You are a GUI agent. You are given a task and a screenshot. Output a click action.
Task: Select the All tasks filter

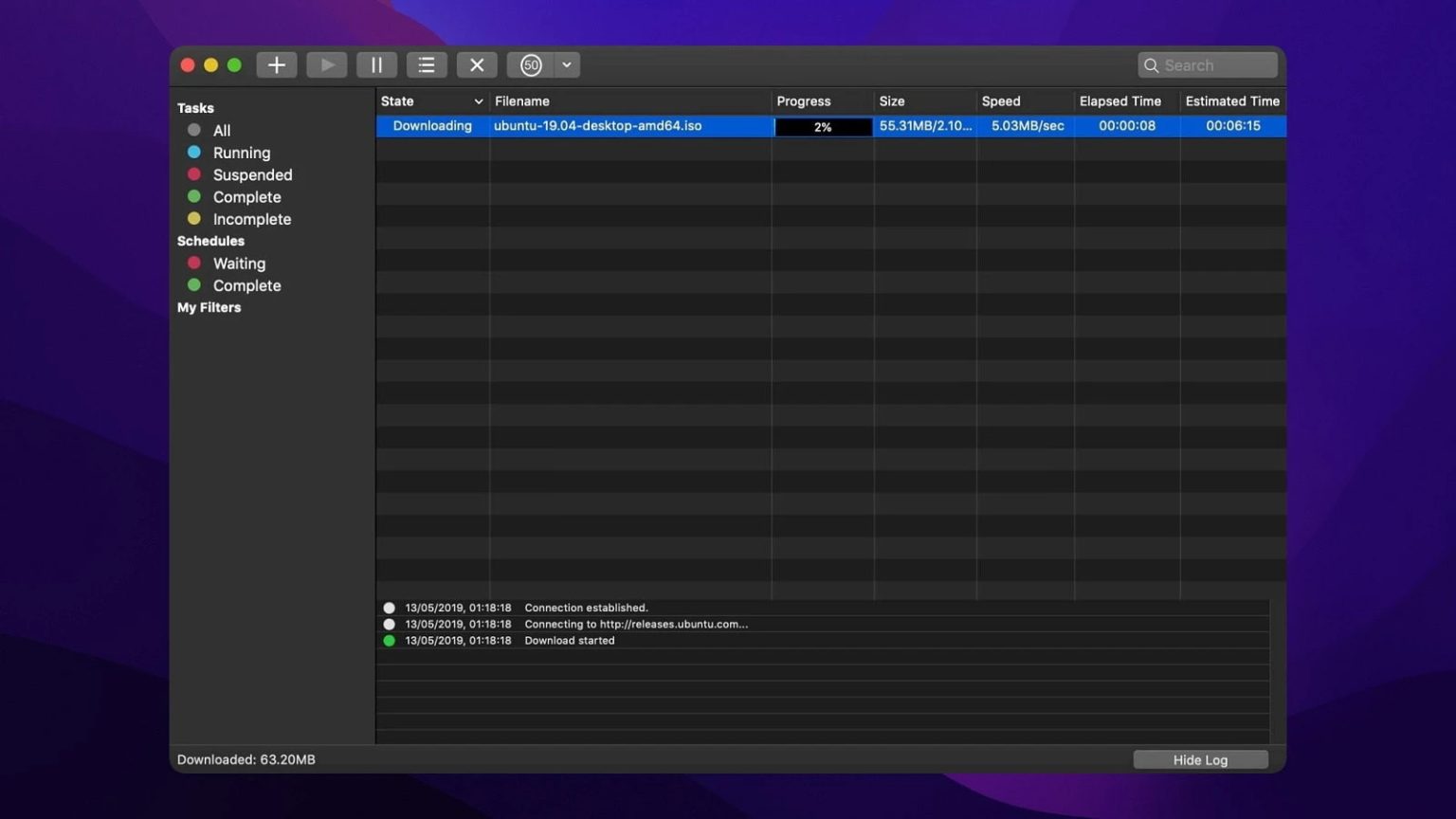point(221,130)
